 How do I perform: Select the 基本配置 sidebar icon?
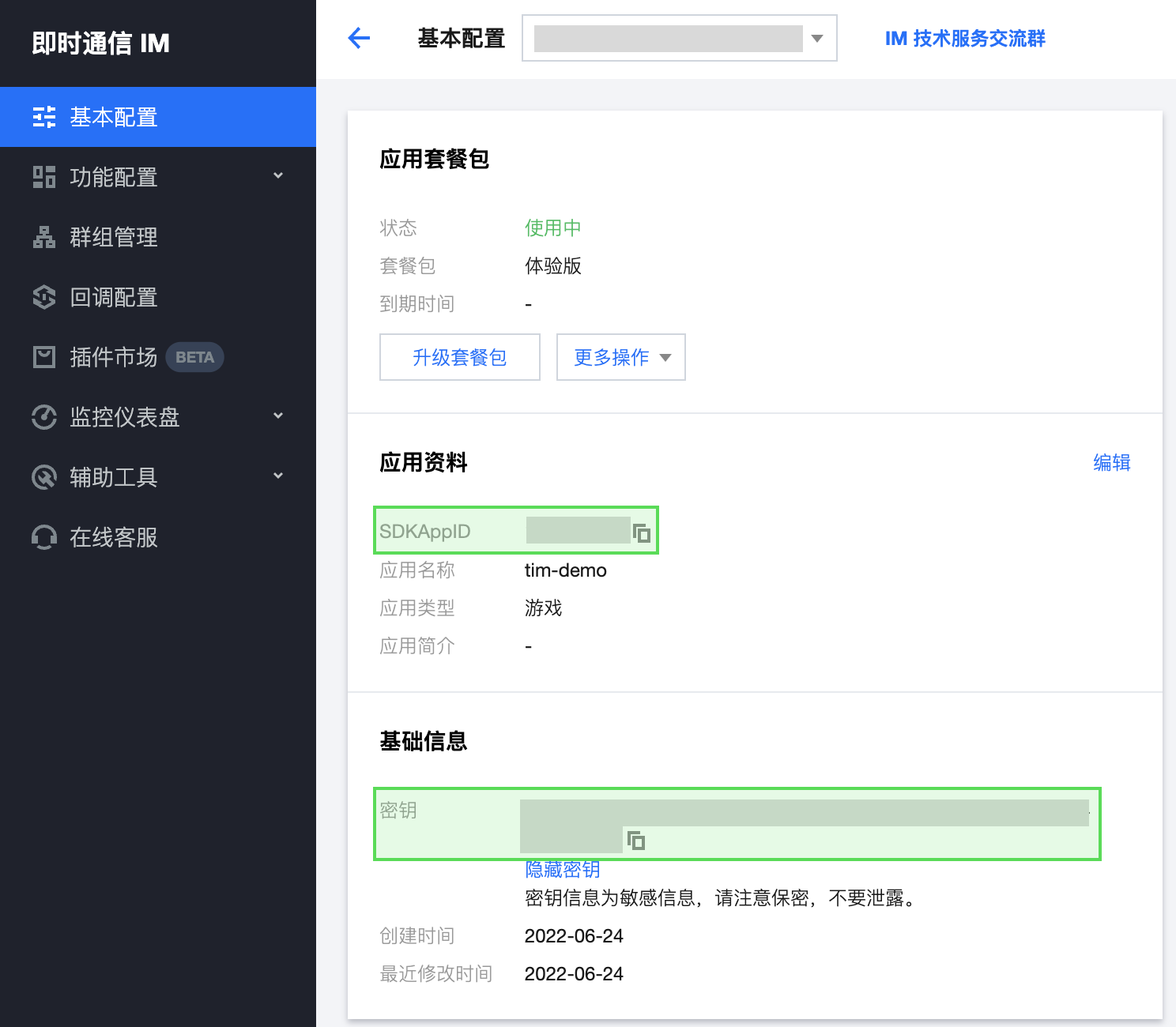(44, 117)
